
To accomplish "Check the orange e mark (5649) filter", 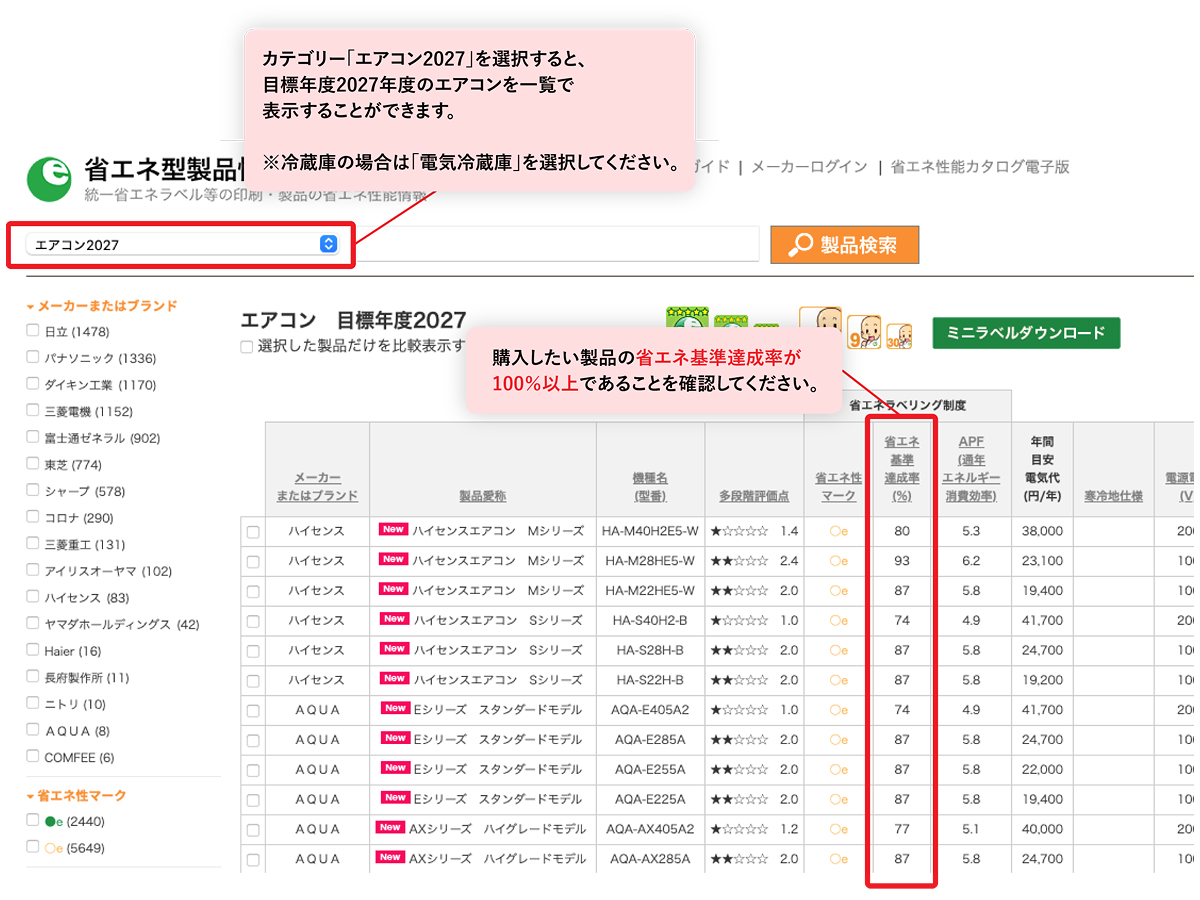I will pyautogui.click(x=33, y=847).
